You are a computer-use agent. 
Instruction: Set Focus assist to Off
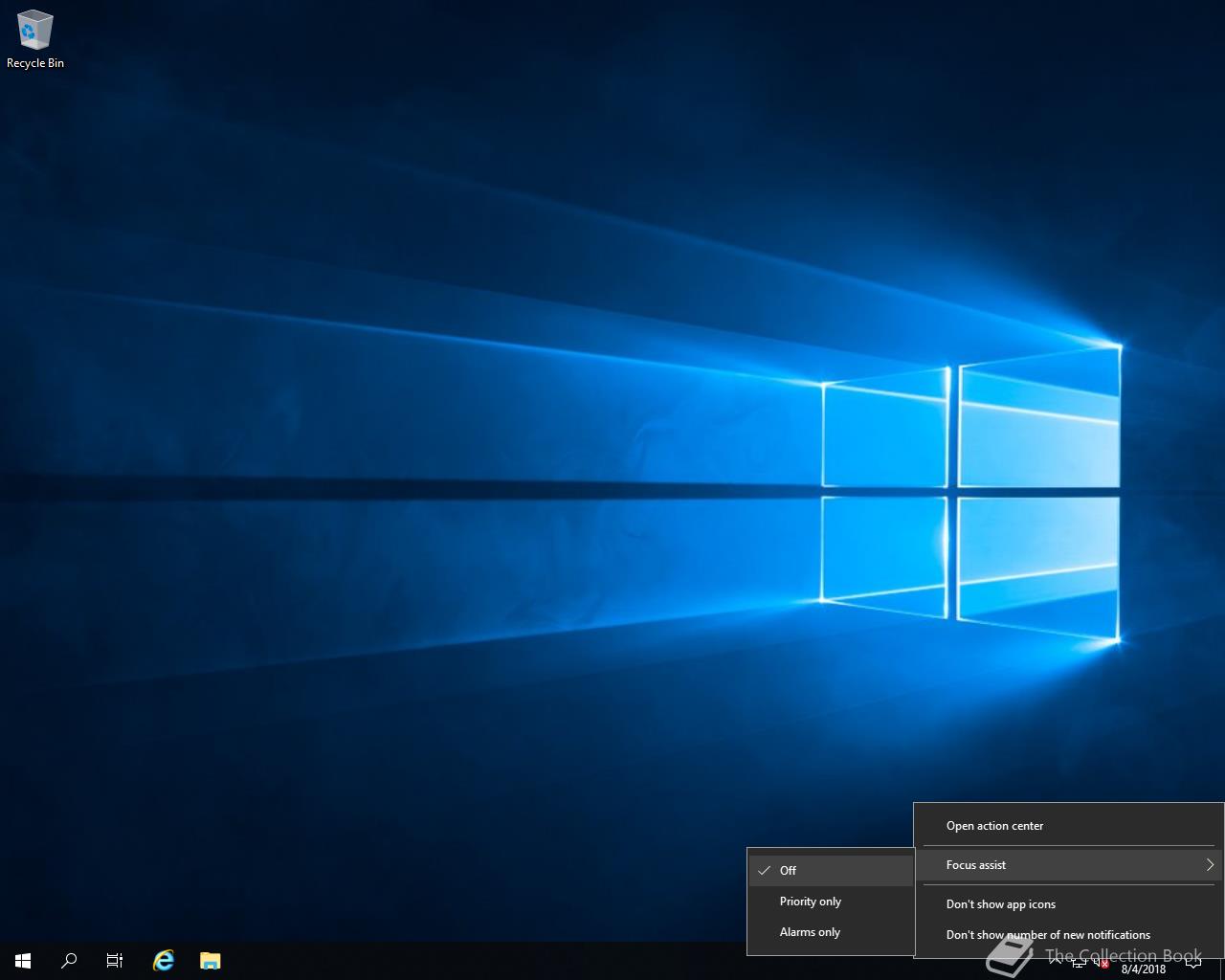(x=831, y=871)
